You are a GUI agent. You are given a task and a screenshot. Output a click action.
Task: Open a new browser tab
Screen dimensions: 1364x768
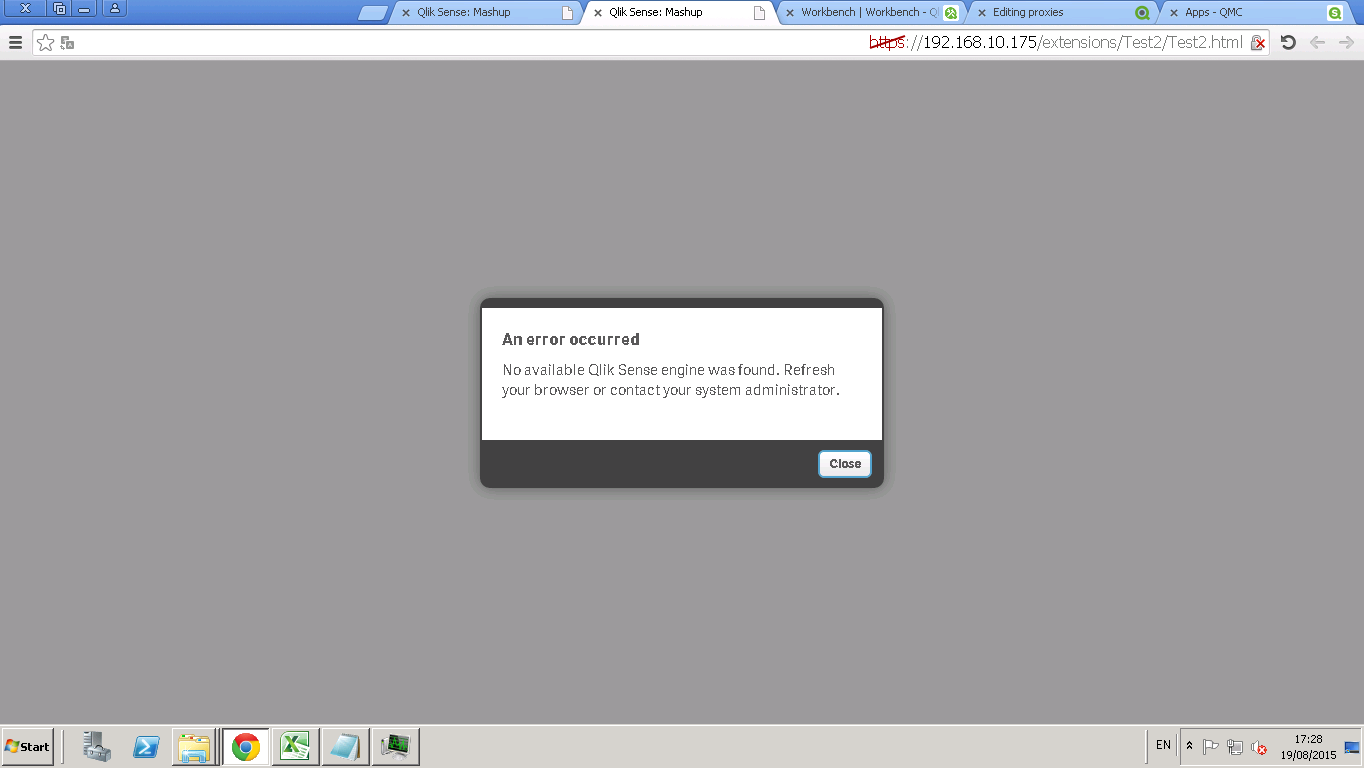tap(372, 13)
